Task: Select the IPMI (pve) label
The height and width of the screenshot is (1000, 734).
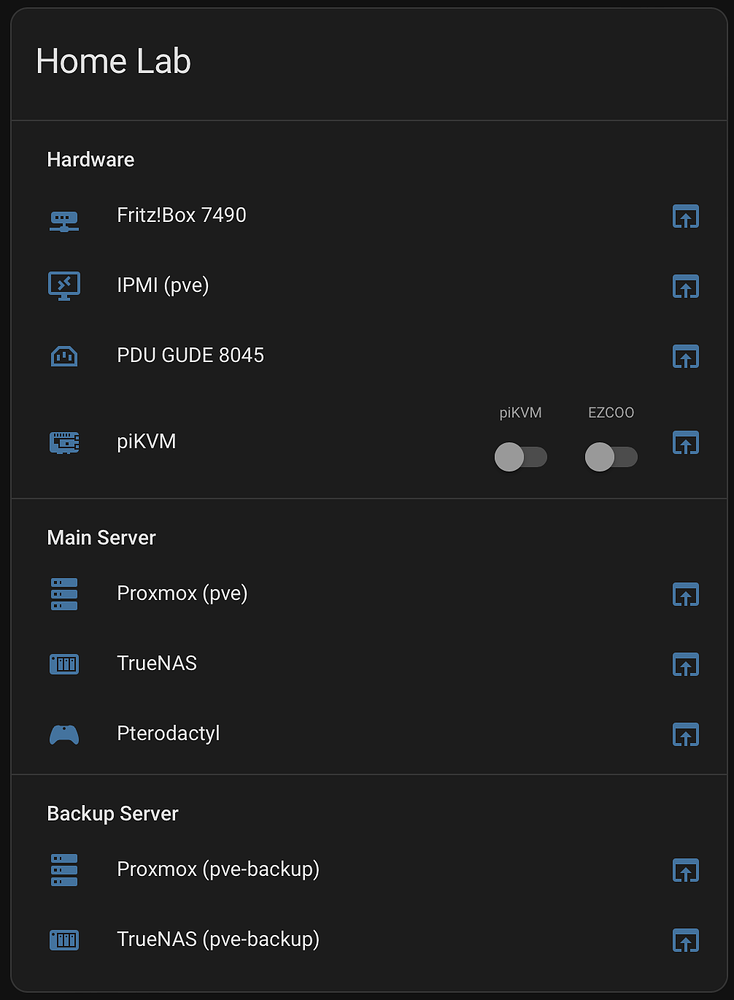Action: [163, 286]
